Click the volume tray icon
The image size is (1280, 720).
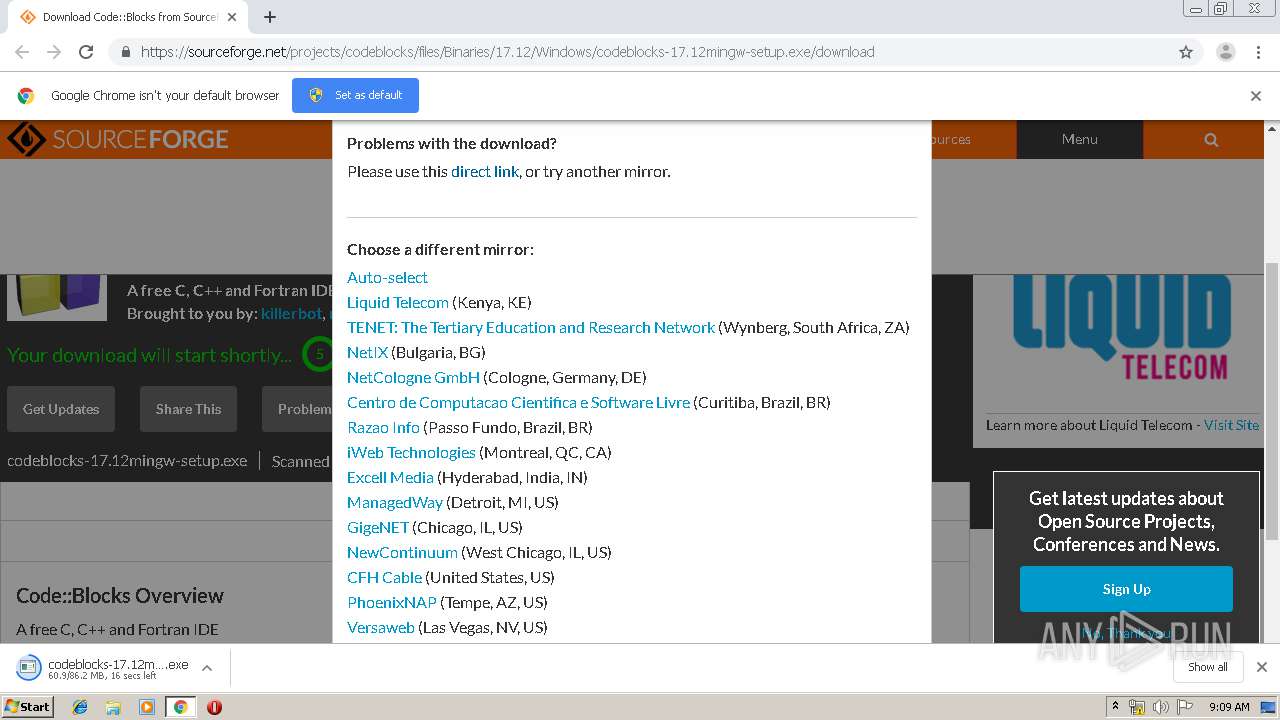(x=1160, y=707)
